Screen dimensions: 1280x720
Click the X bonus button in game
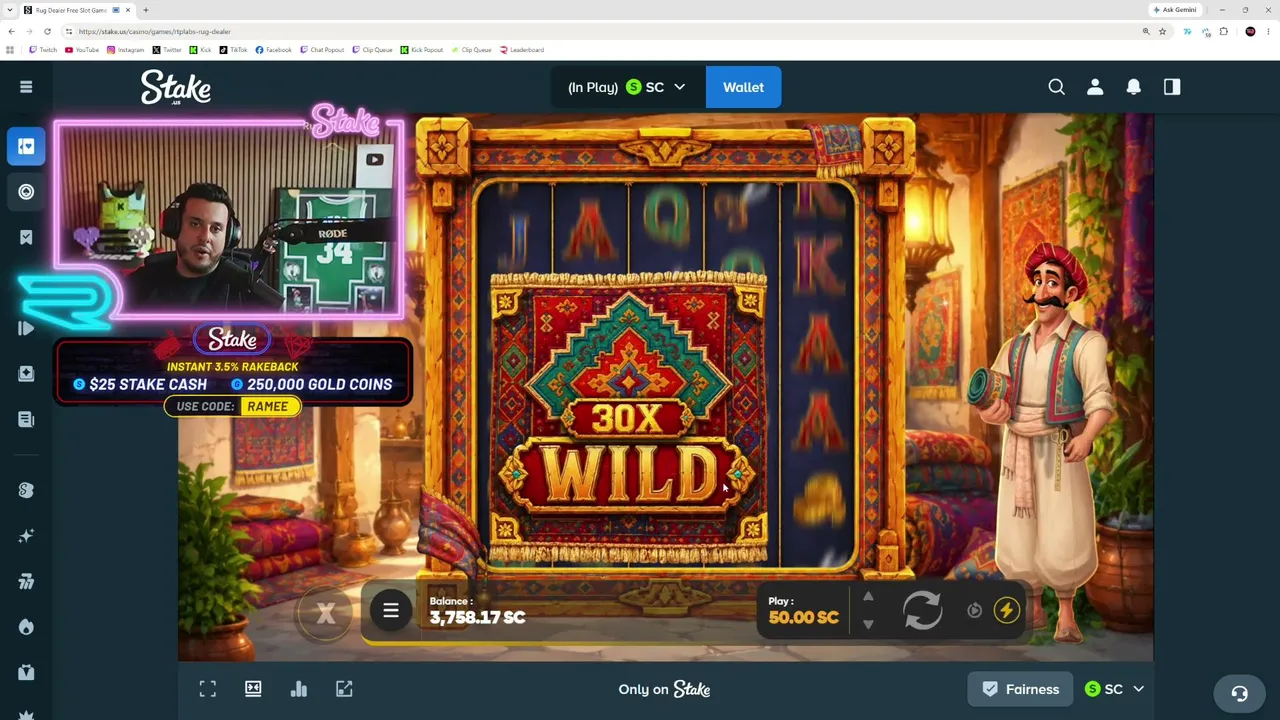click(326, 613)
